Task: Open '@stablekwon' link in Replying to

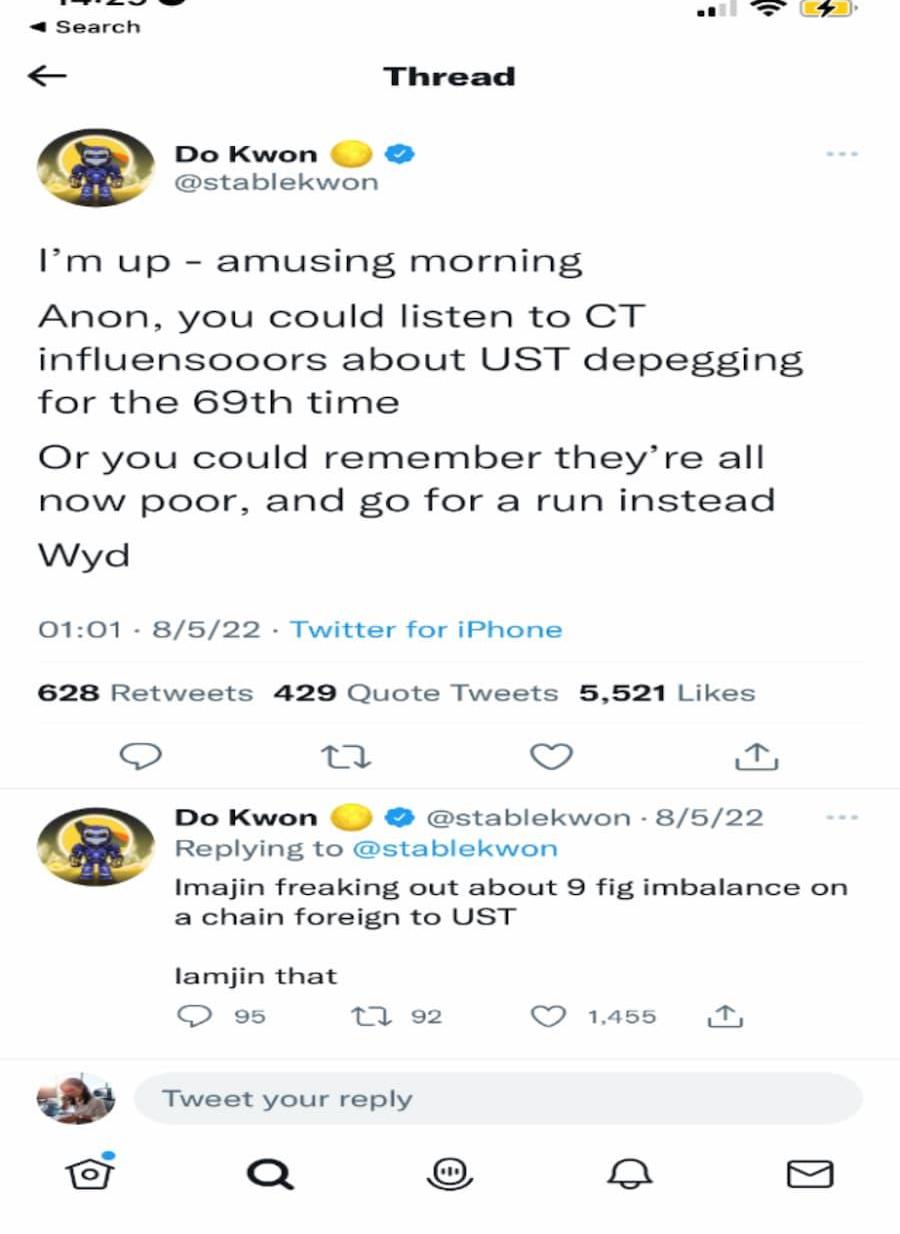Action: pyautogui.click(x=453, y=848)
